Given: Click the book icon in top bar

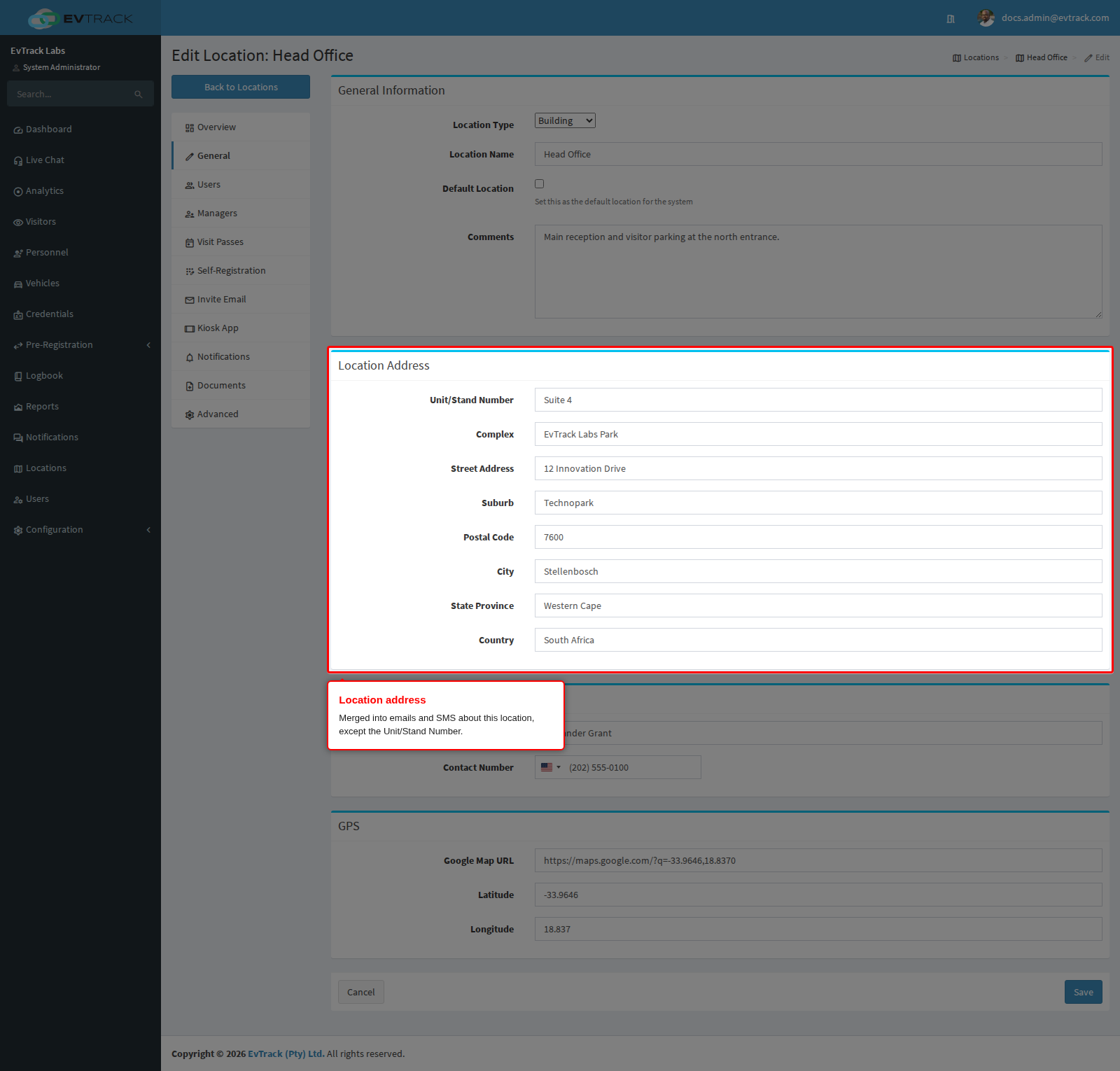Looking at the screenshot, I should click(951, 19).
